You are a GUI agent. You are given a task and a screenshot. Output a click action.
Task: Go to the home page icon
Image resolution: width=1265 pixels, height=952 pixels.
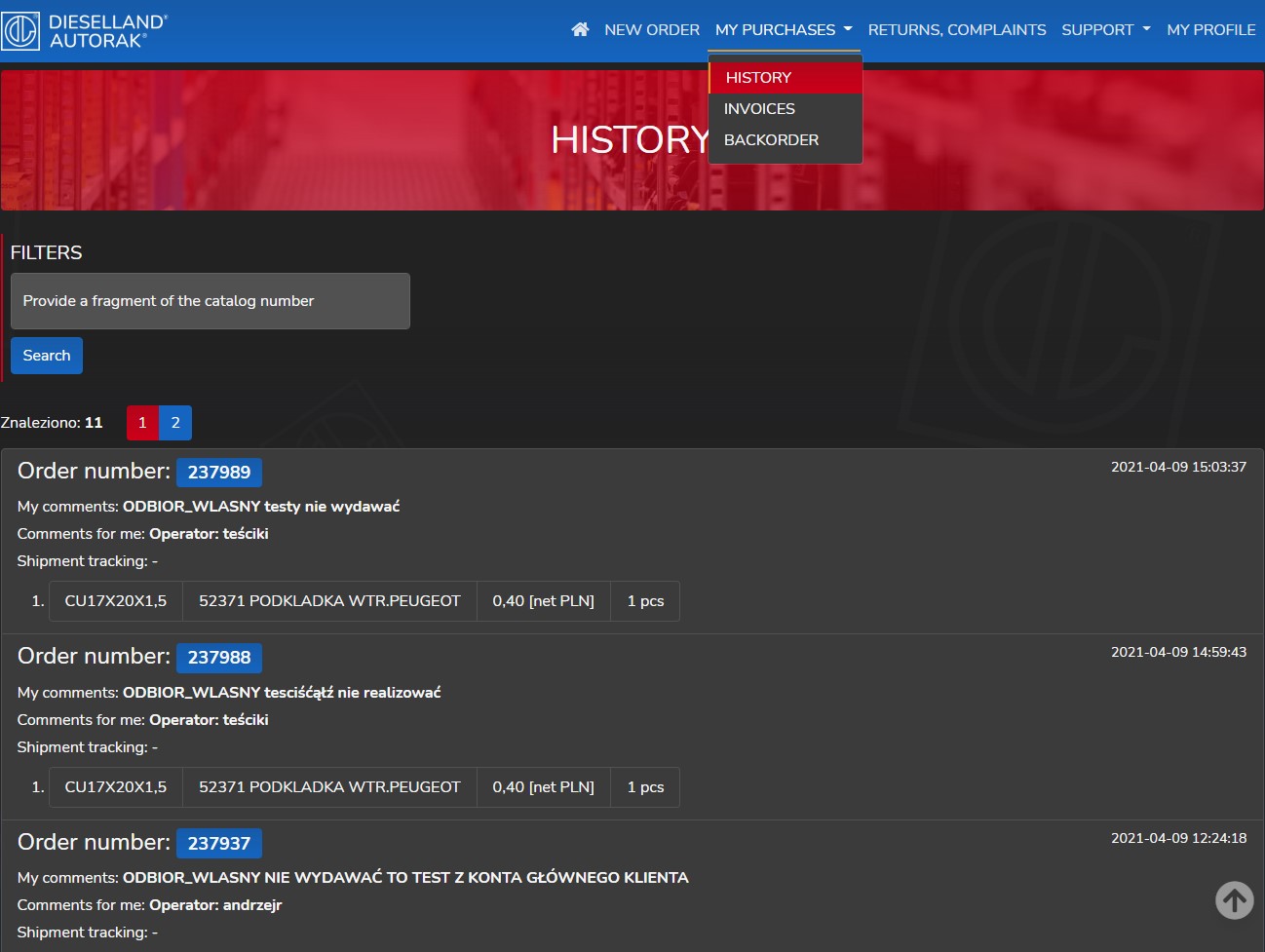(x=580, y=30)
